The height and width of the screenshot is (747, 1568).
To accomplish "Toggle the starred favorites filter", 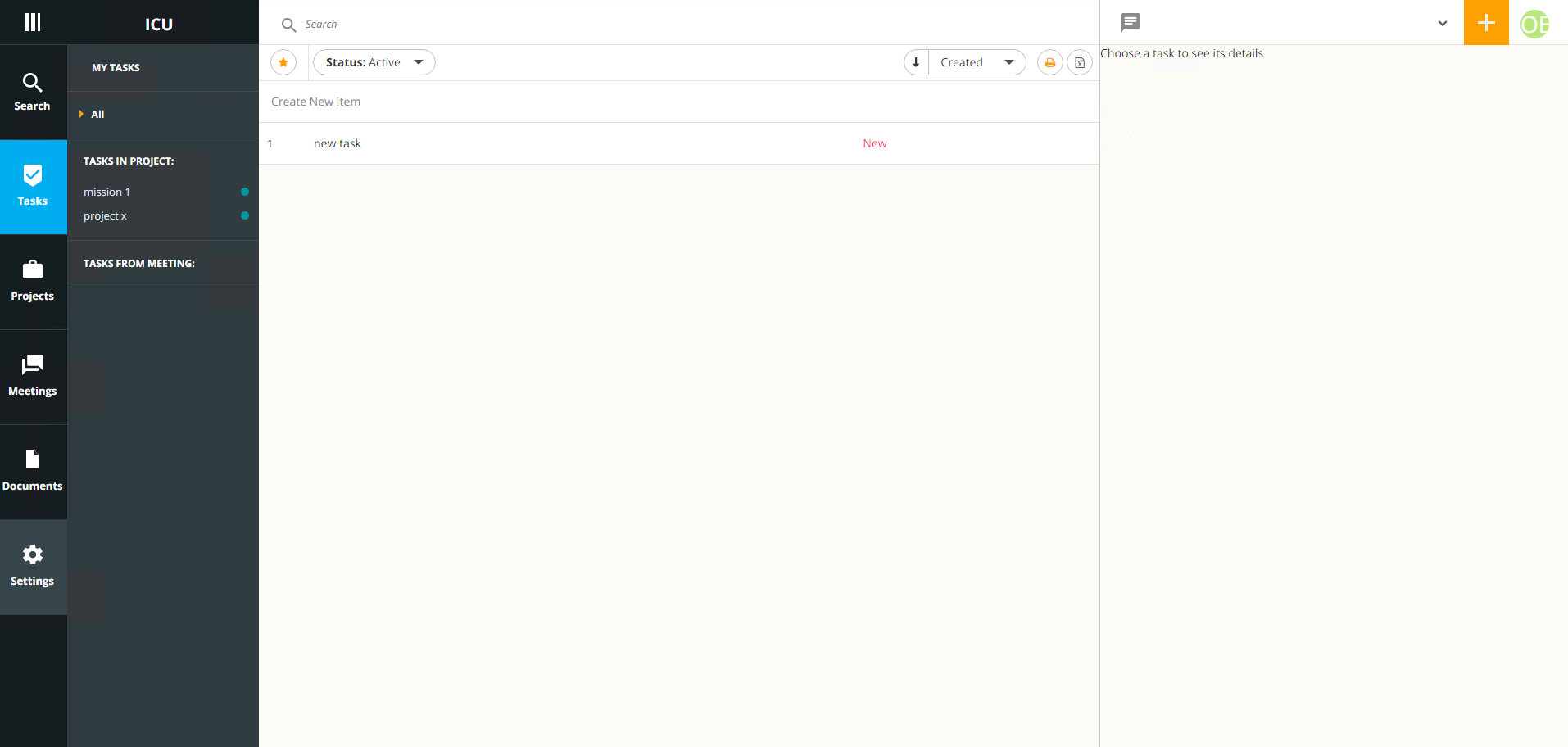I will (283, 62).
